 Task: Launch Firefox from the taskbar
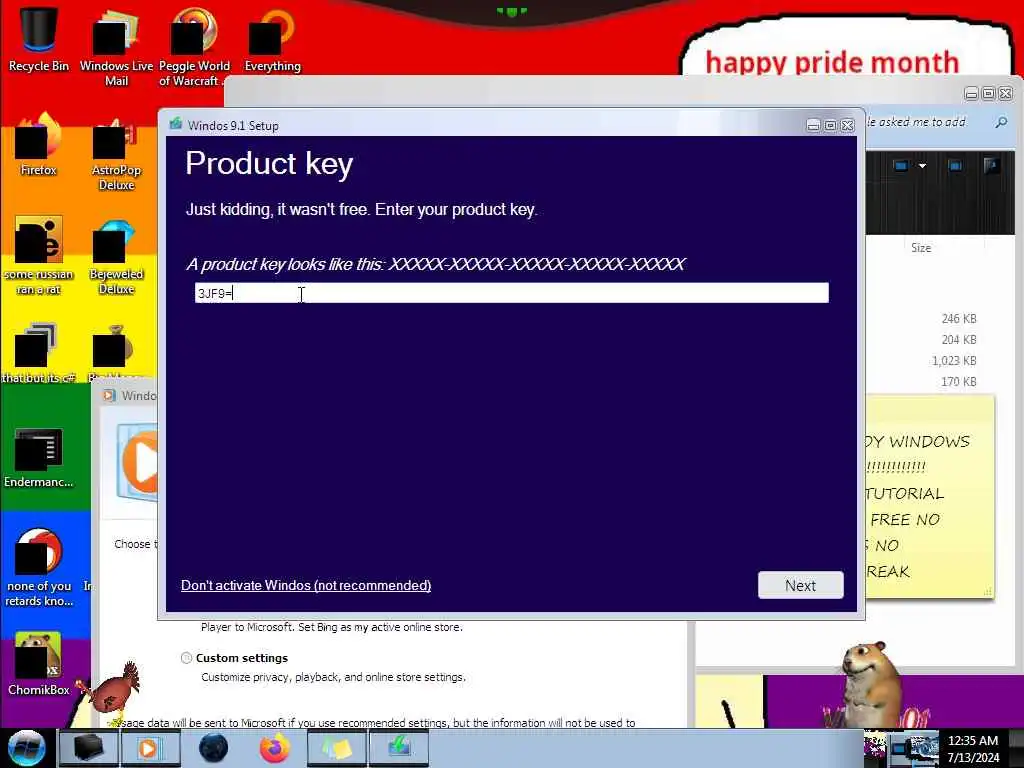pos(274,748)
